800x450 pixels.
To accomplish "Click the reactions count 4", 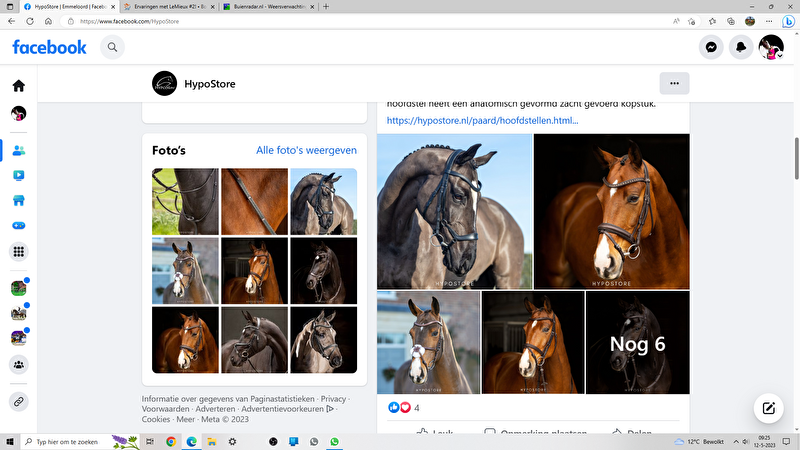I will (417, 408).
